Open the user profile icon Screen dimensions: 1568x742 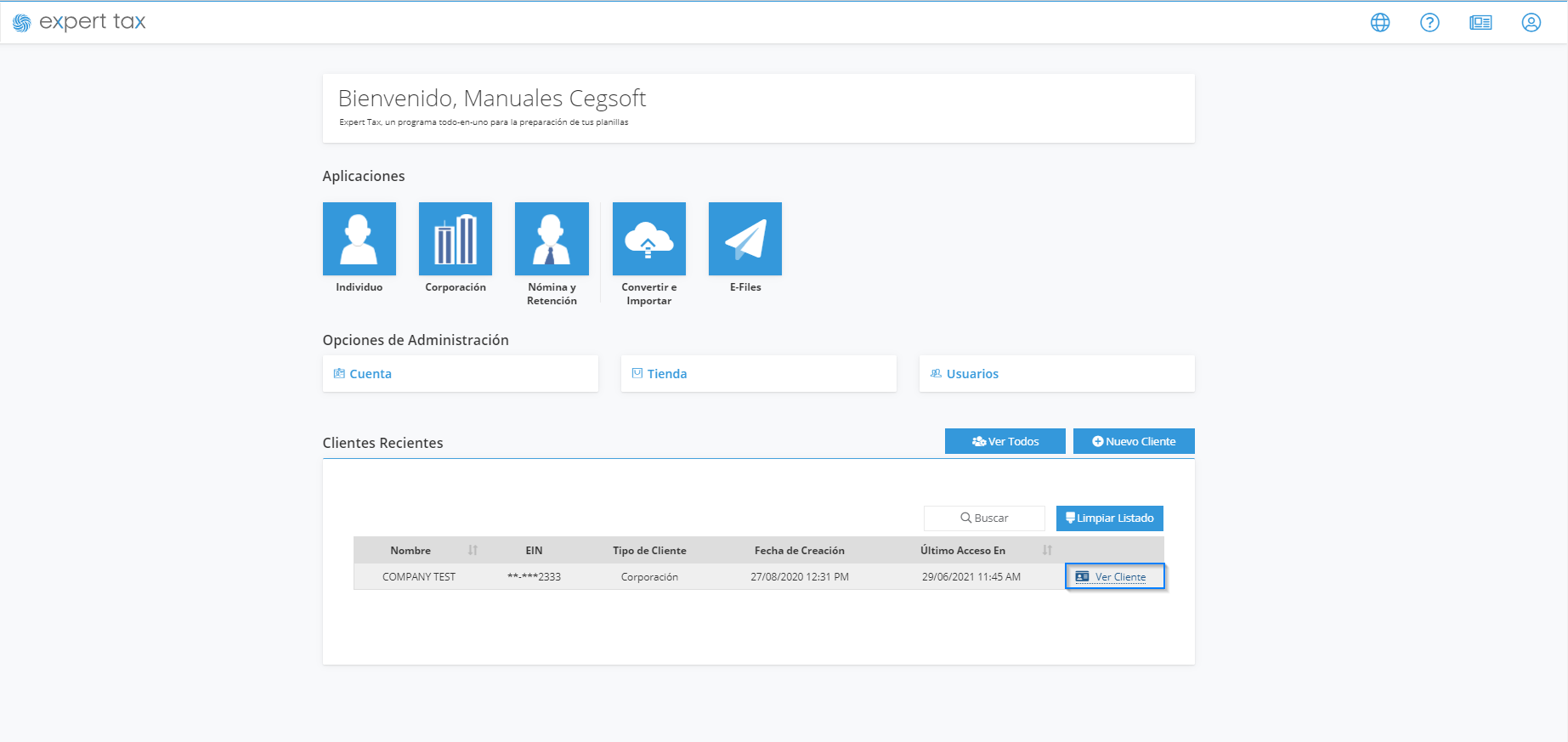pos(1531,23)
